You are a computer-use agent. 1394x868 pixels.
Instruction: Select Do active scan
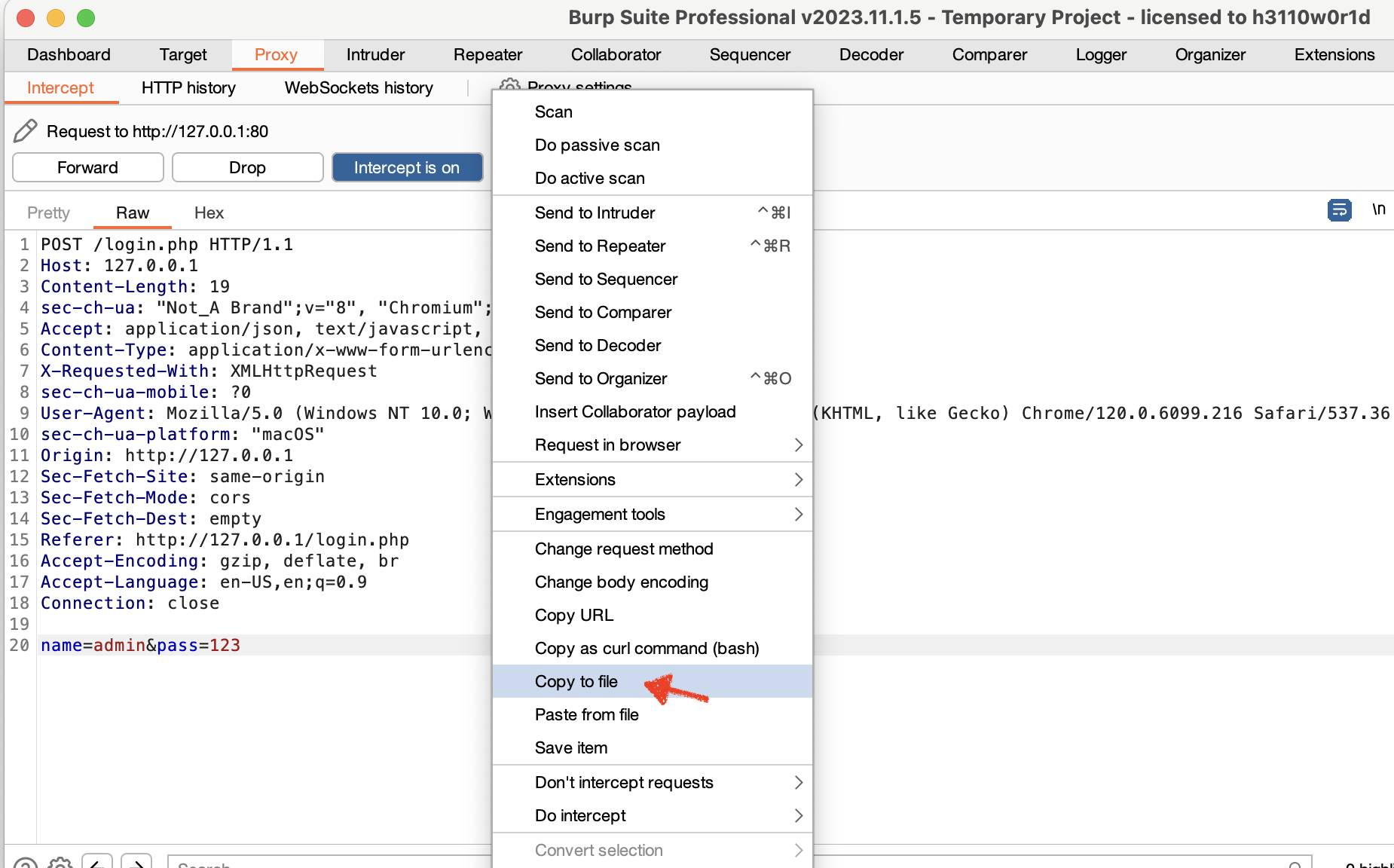(x=653, y=178)
